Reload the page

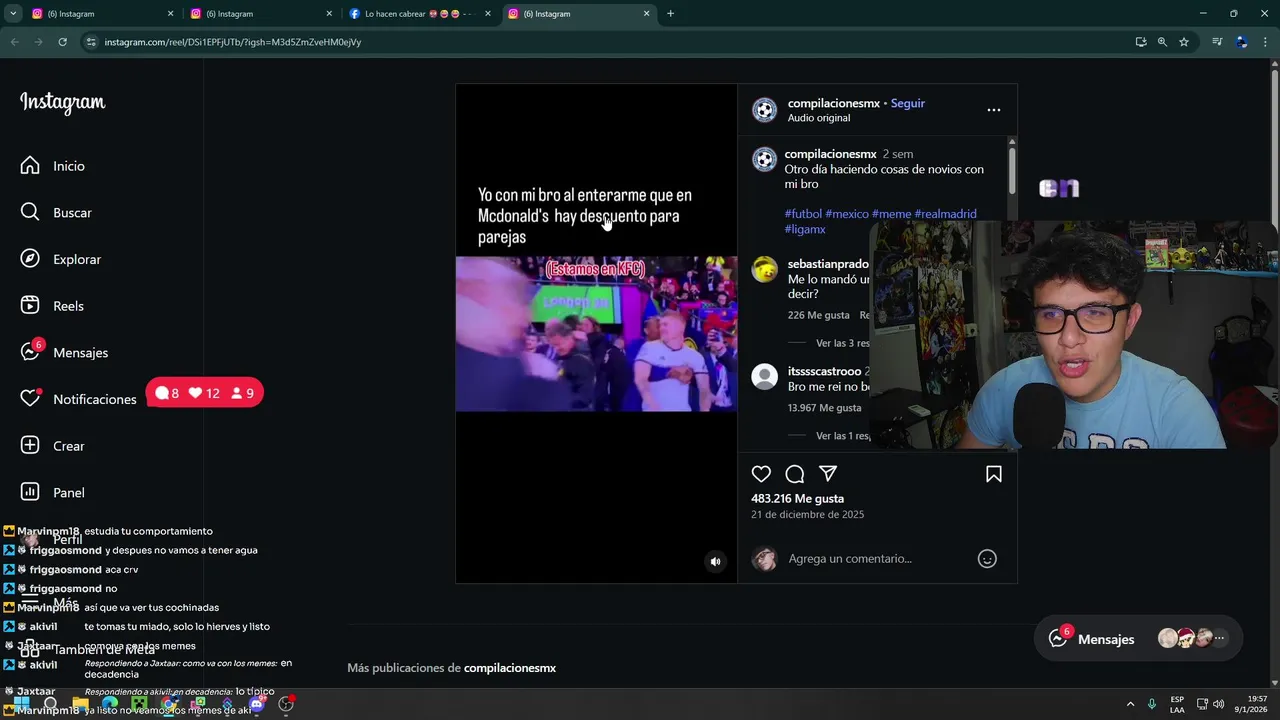pyautogui.click(x=62, y=42)
